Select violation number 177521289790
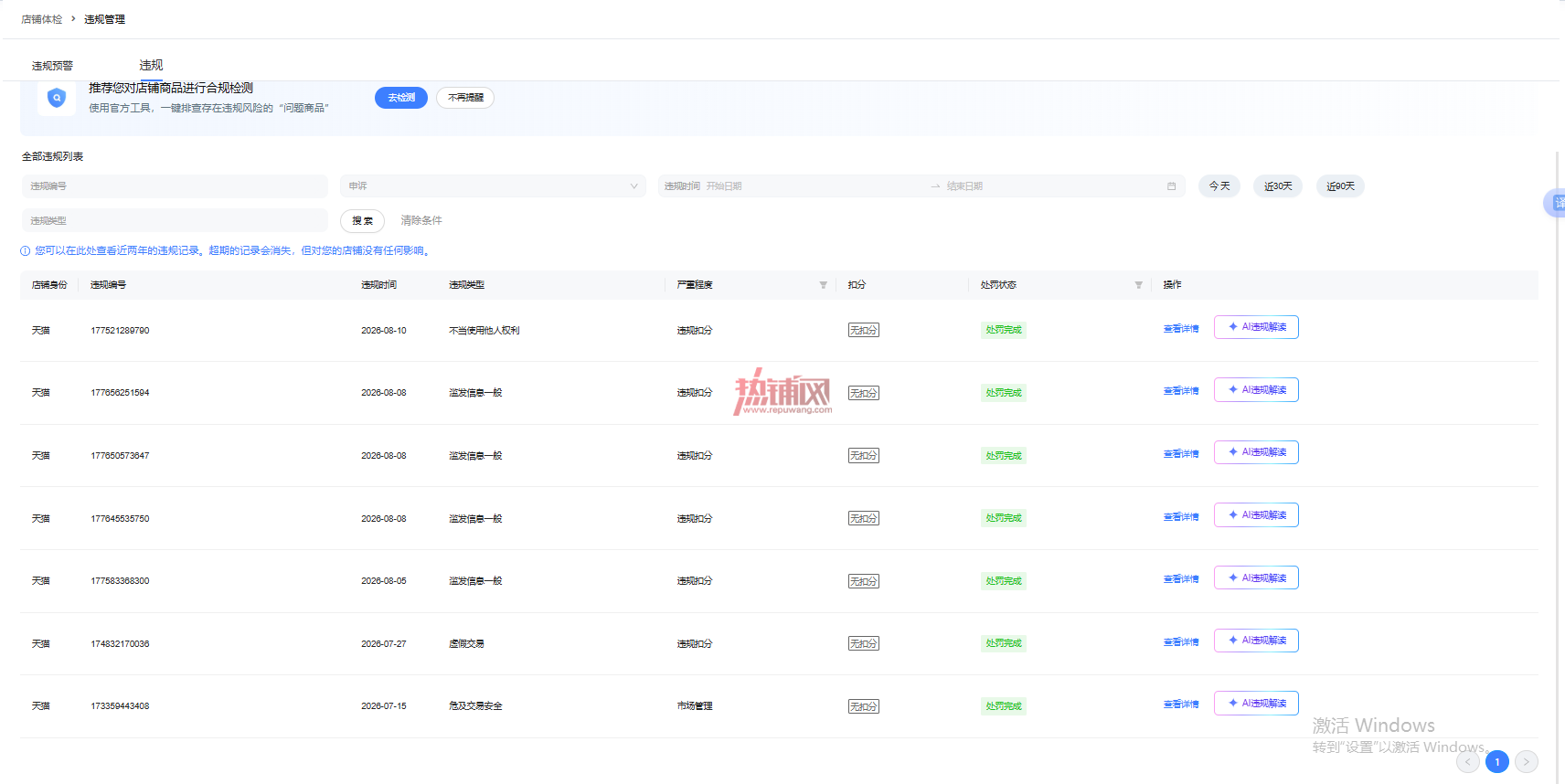The image size is (1565, 784). tap(120, 331)
